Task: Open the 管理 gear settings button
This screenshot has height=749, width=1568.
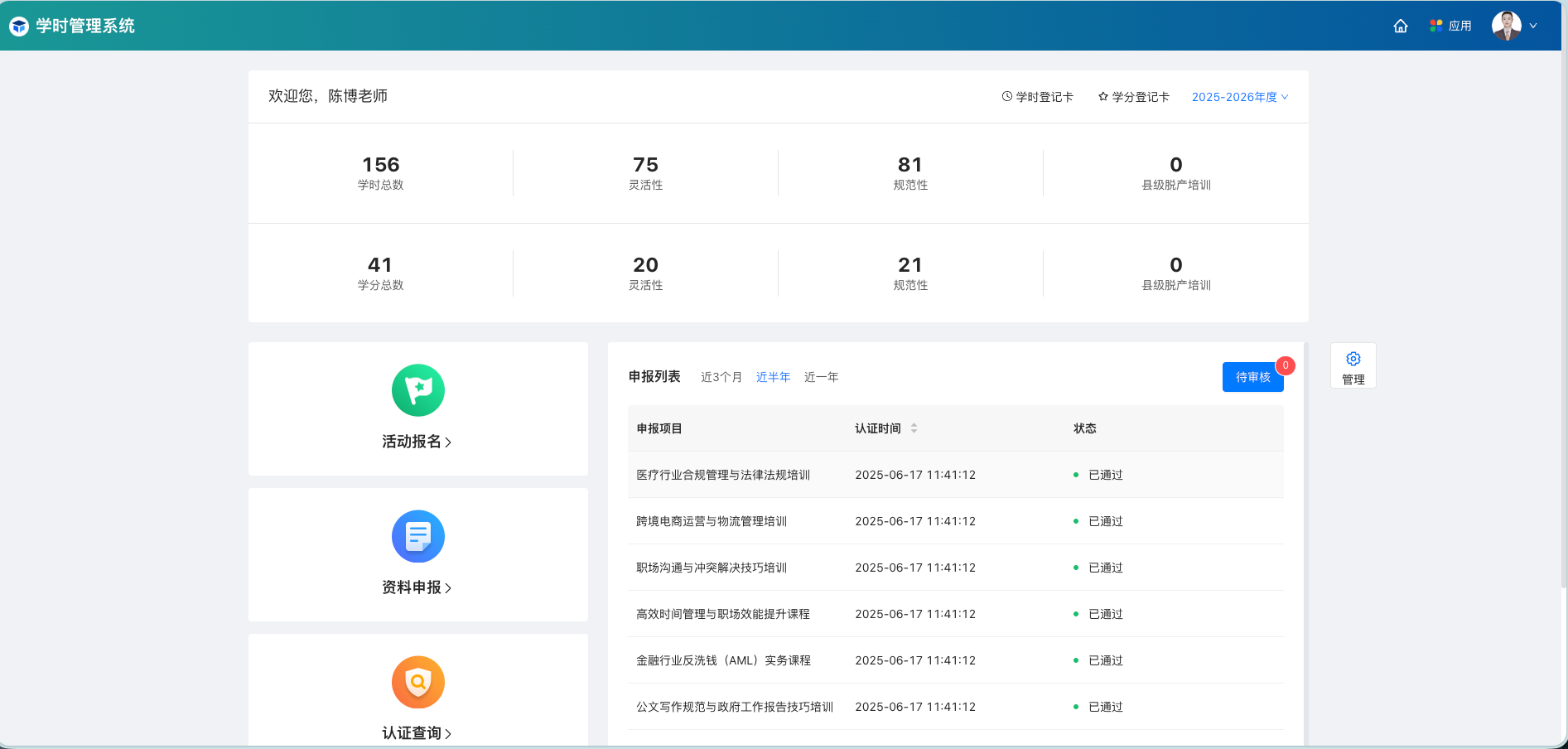Action: point(1353,366)
